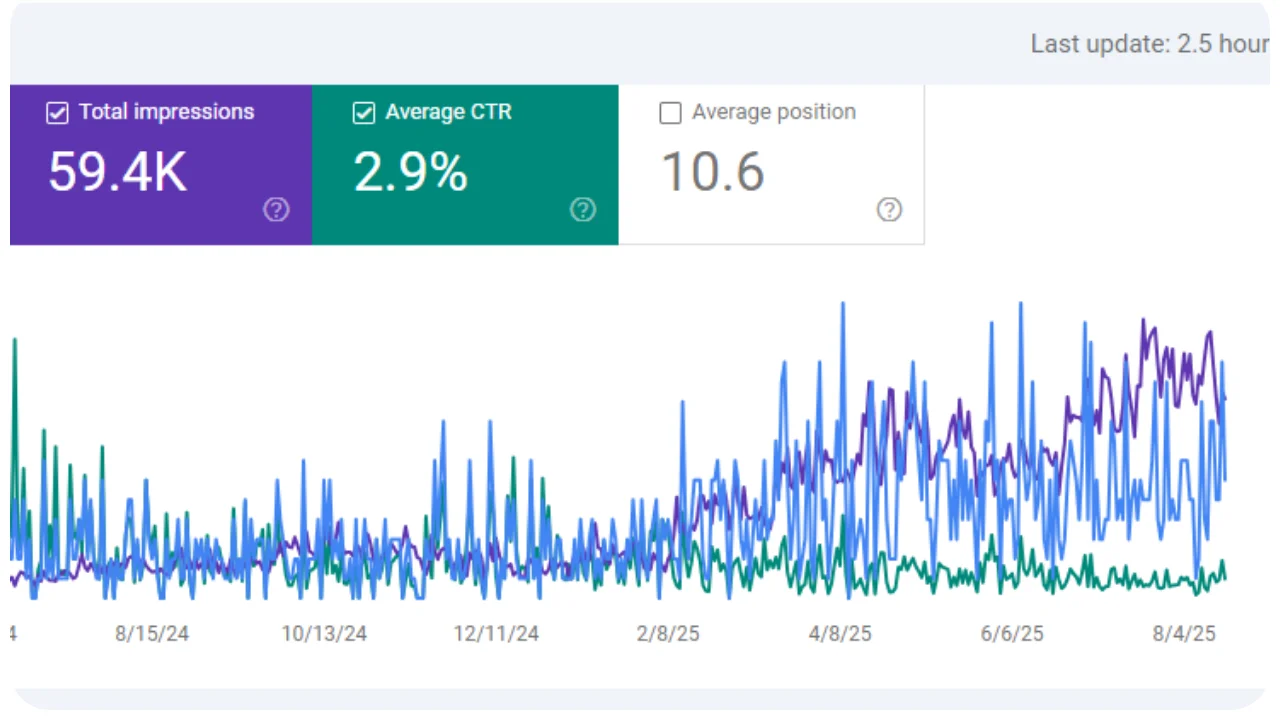Open help icon on Total impressions card
Screen dimensions: 1280x720
276,210
